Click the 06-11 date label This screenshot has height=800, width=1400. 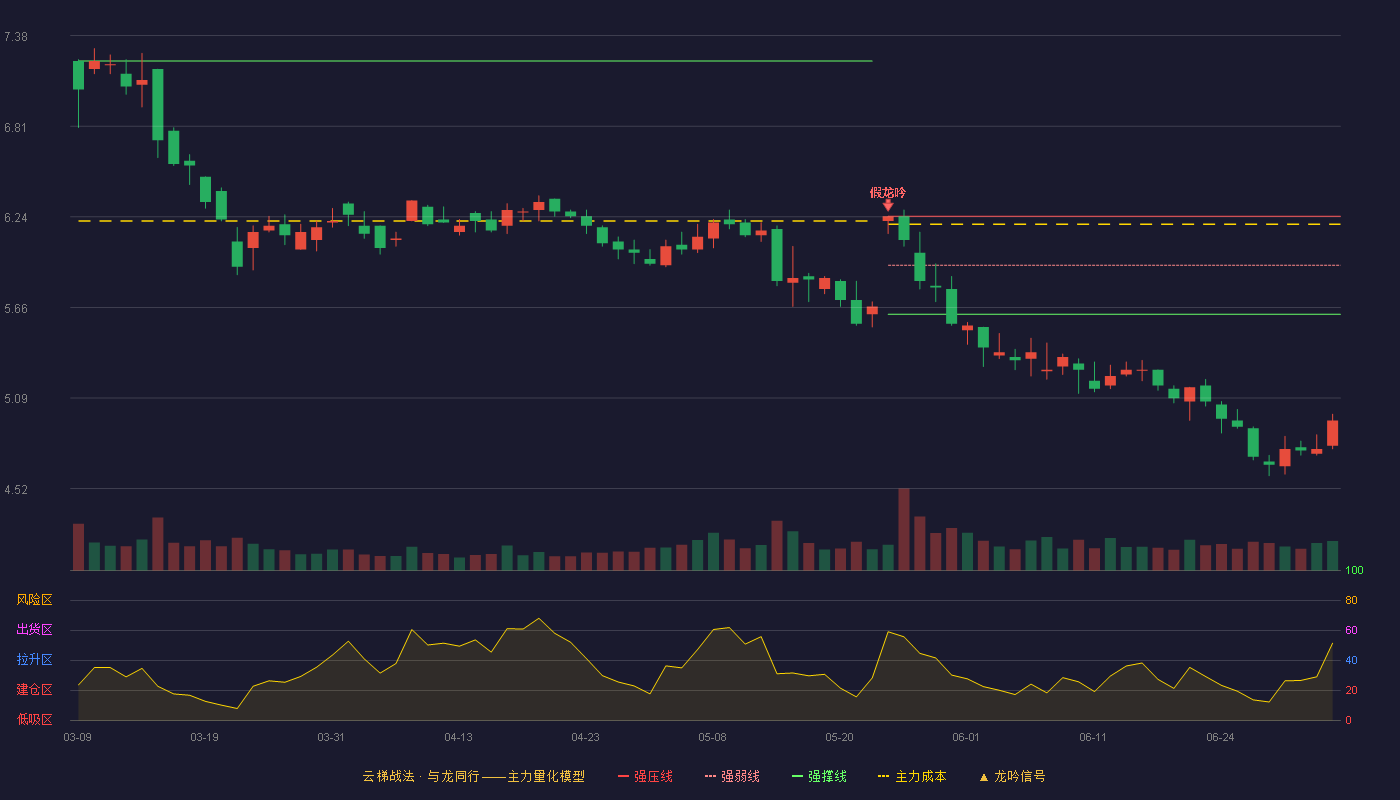(x=1093, y=737)
